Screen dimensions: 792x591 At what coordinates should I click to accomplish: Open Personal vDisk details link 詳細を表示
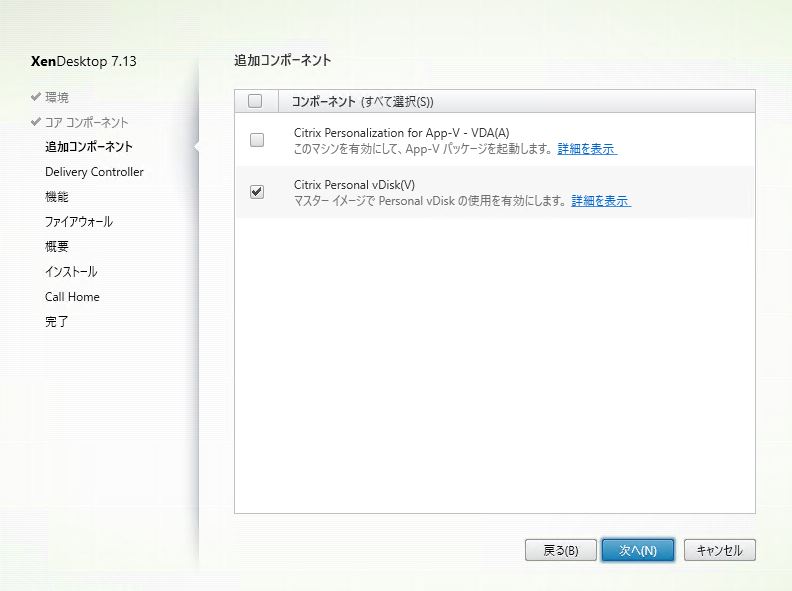601,201
